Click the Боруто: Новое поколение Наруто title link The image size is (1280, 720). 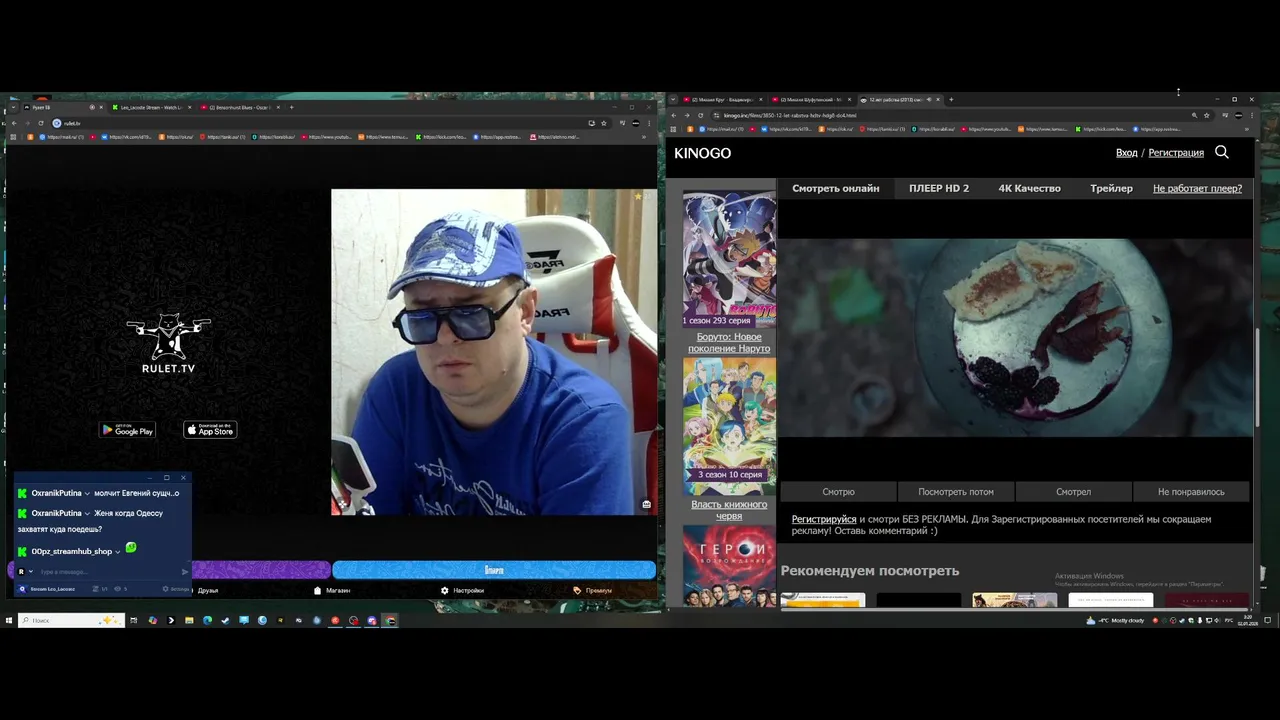click(x=729, y=342)
